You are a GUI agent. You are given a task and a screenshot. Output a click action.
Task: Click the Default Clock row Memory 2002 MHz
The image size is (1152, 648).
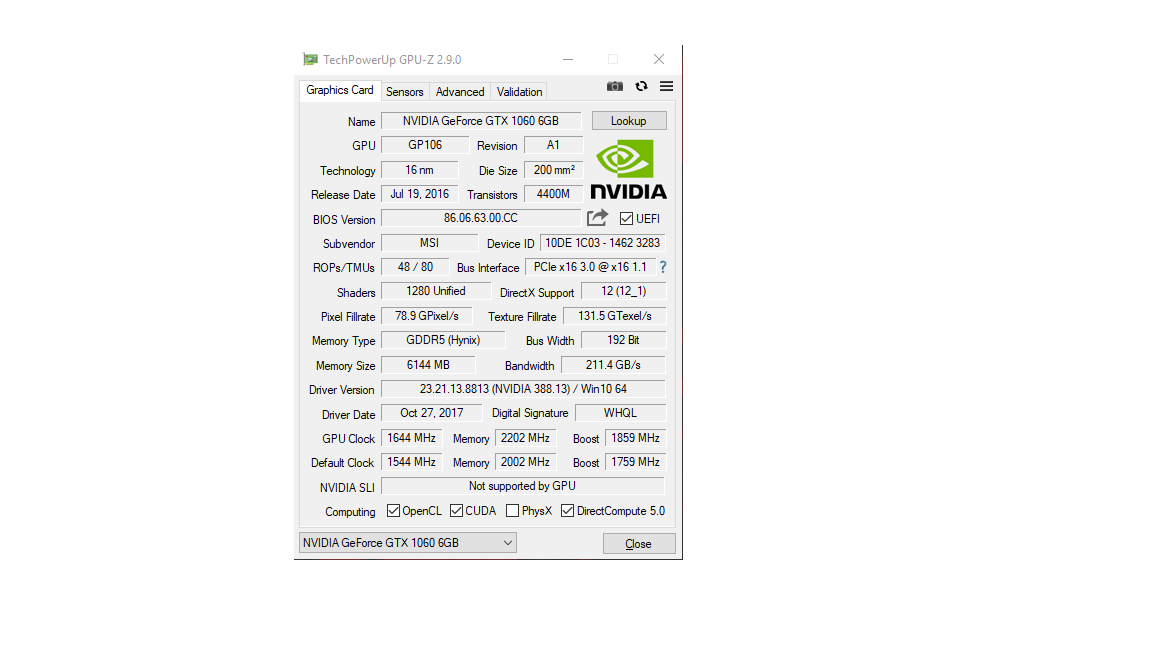pyautogui.click(x=525, y=462)
